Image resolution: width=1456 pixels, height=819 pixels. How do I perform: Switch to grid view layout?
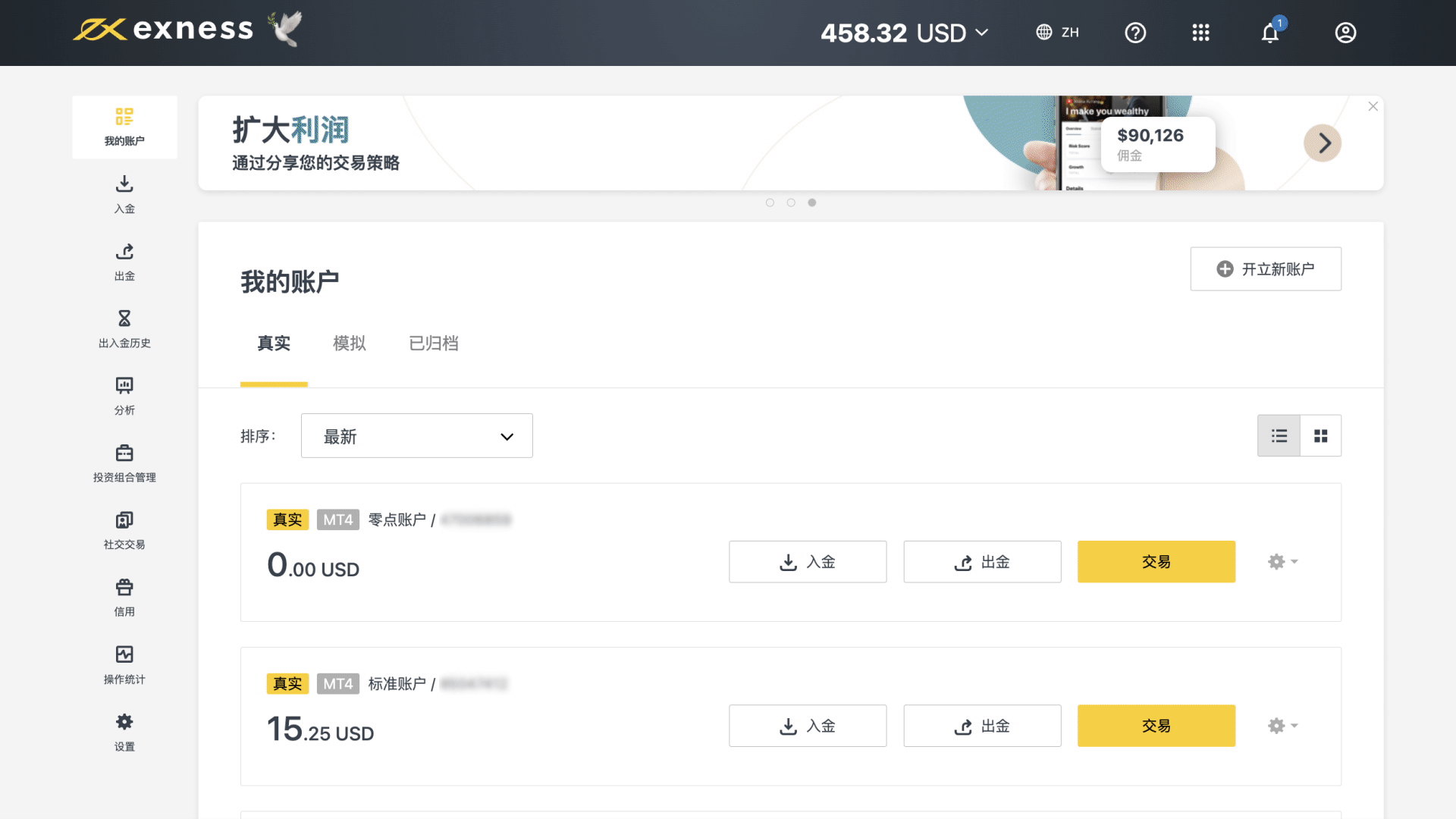click(1321, 436)
